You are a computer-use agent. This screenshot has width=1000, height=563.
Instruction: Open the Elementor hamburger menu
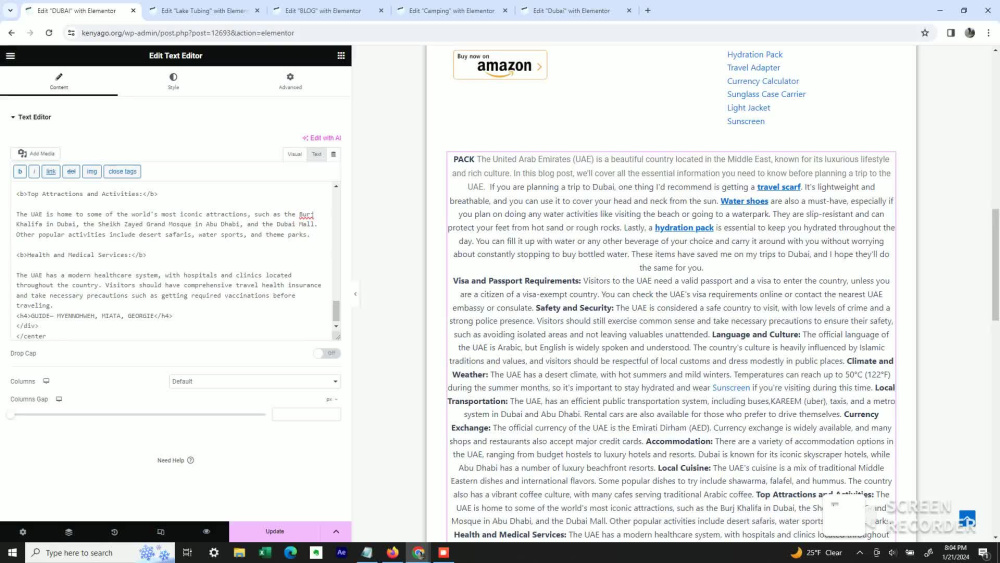tap(10, 55)
